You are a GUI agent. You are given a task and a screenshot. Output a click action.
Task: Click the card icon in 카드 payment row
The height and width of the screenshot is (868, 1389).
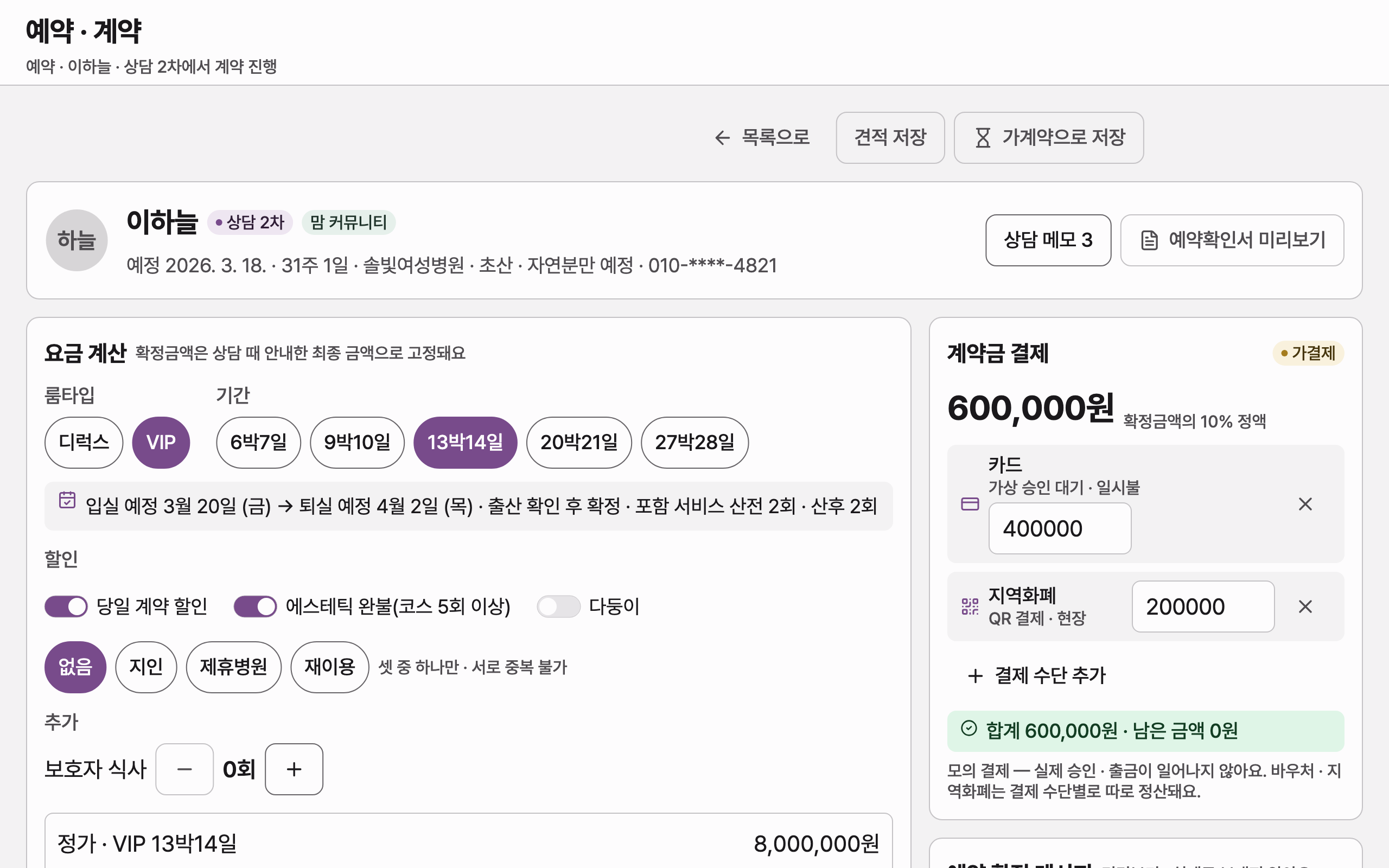[x=970, y=504]
